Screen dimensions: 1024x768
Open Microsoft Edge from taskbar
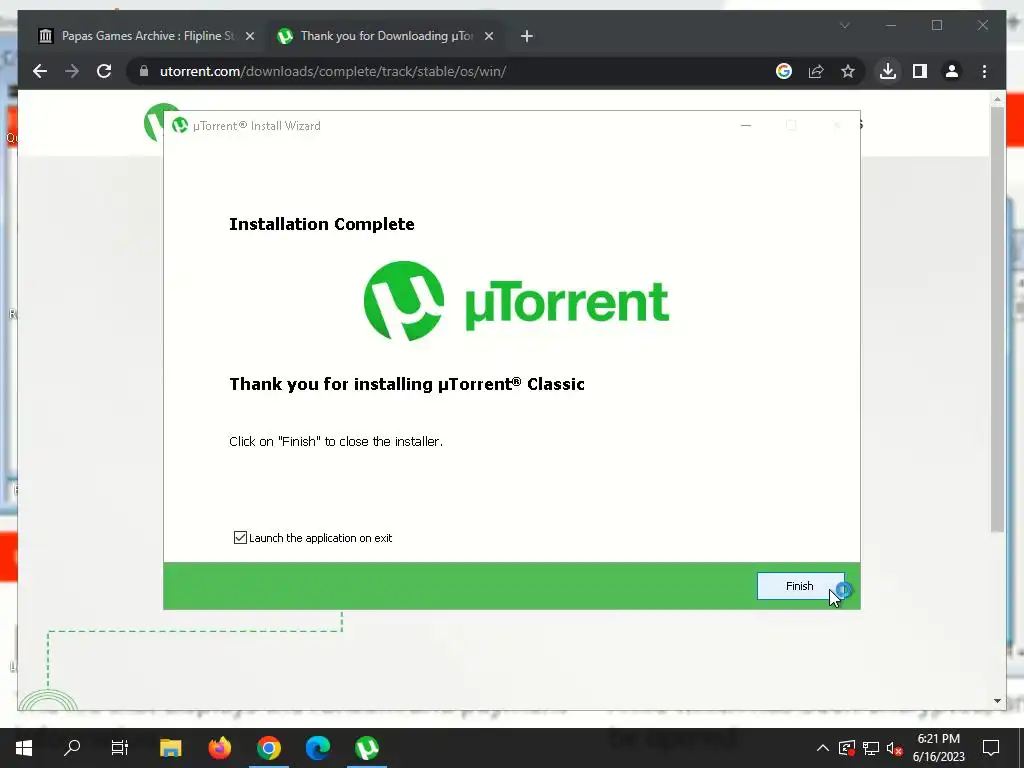[317, 748]
